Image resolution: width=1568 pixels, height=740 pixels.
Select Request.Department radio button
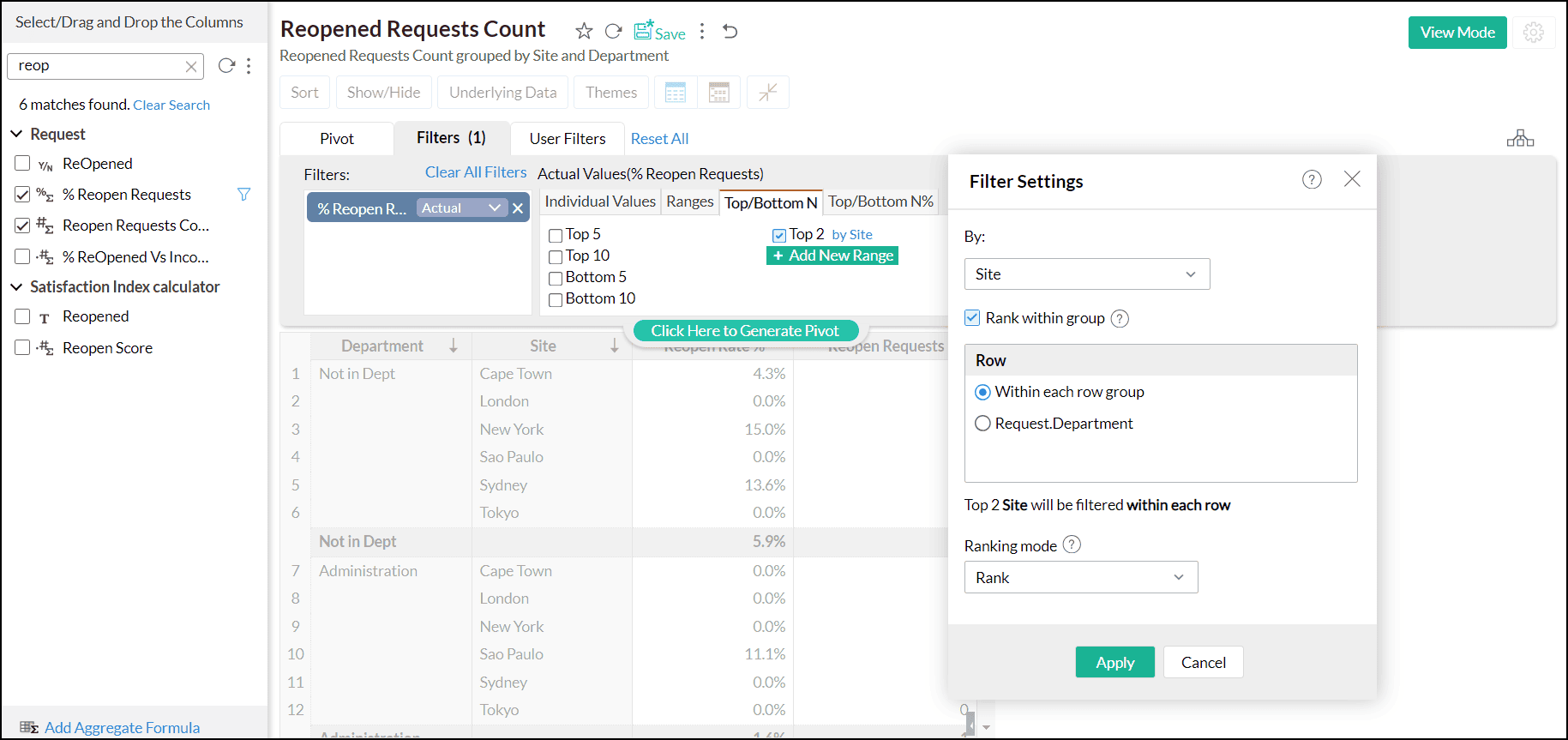pyautogui.click(x=982, y=424)
